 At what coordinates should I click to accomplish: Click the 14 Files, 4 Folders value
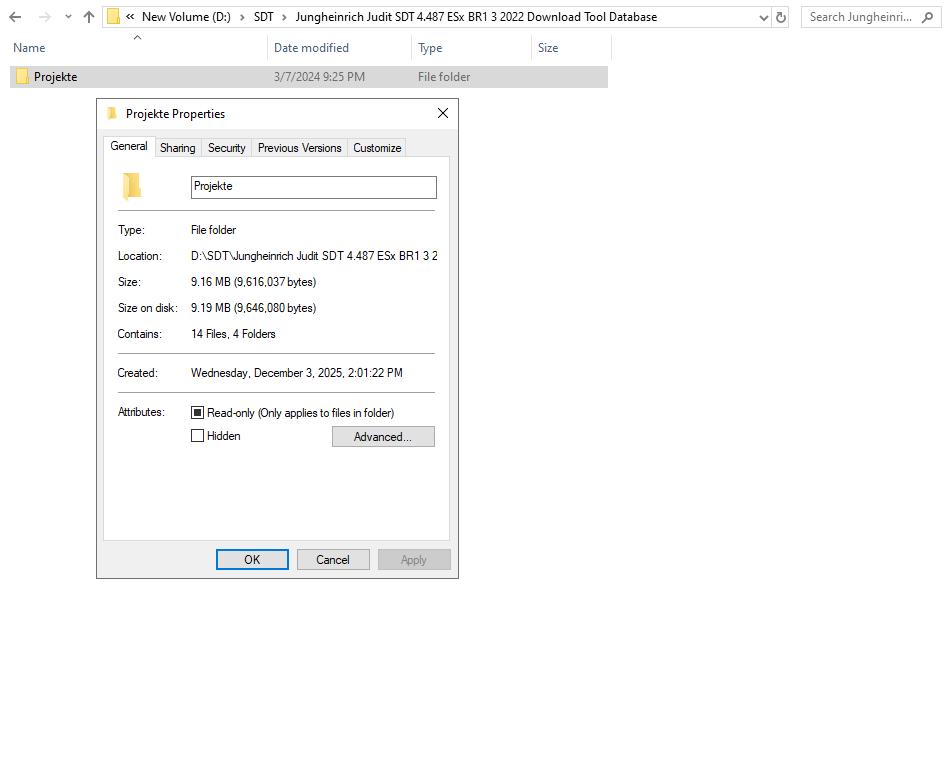coord(233,334)
